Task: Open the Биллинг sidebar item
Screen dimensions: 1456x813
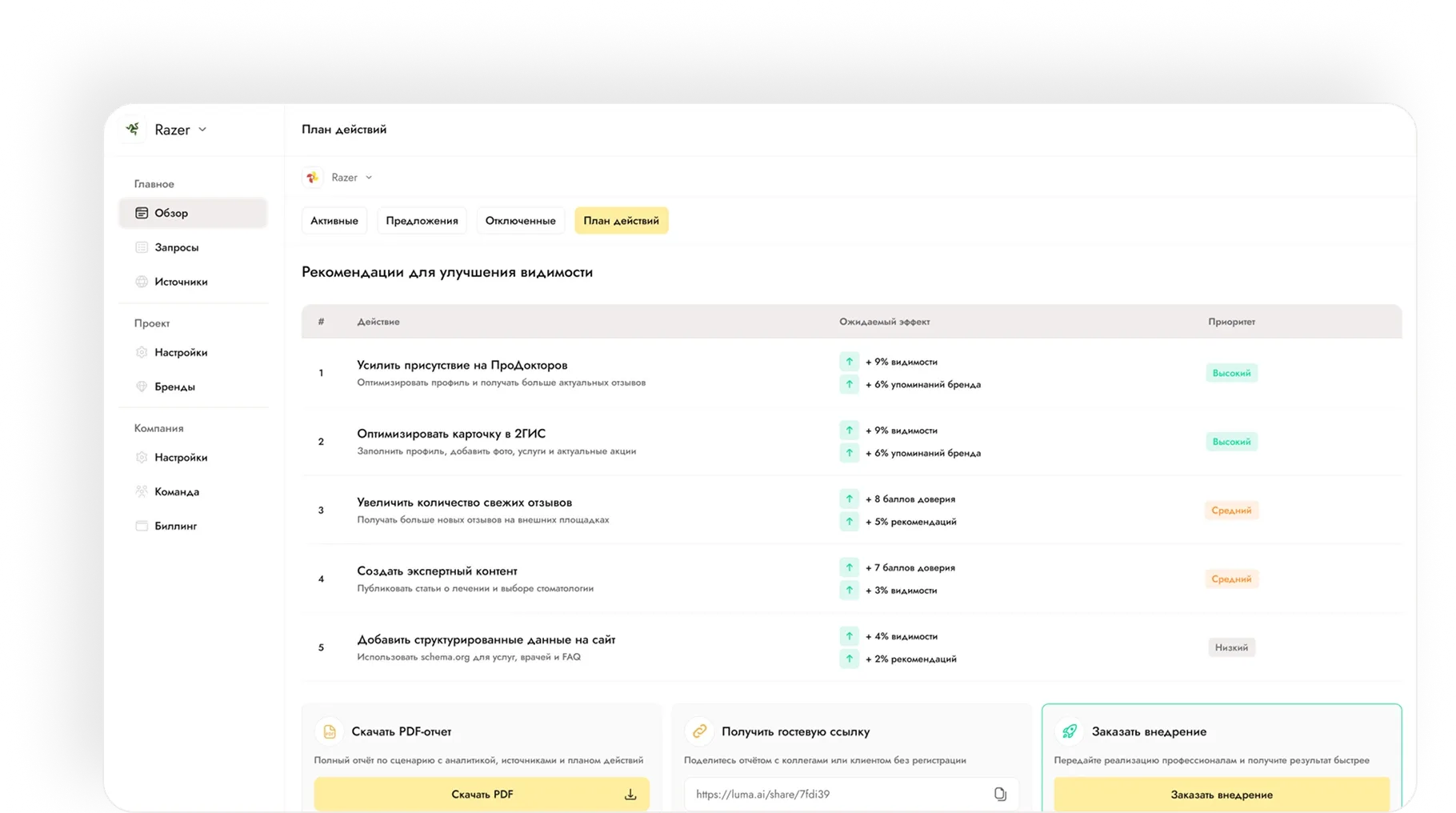Action: (x=193, y=526)
